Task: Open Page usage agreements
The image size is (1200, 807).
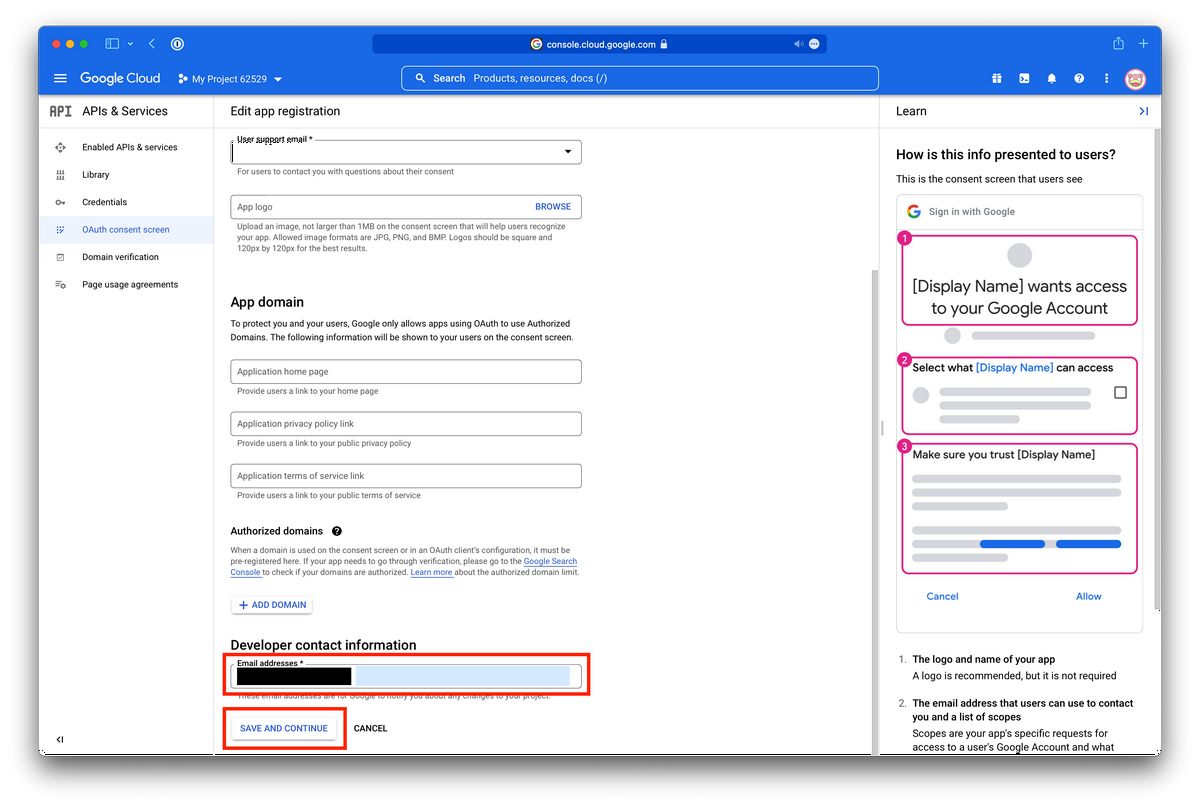Action: (126, 285)
